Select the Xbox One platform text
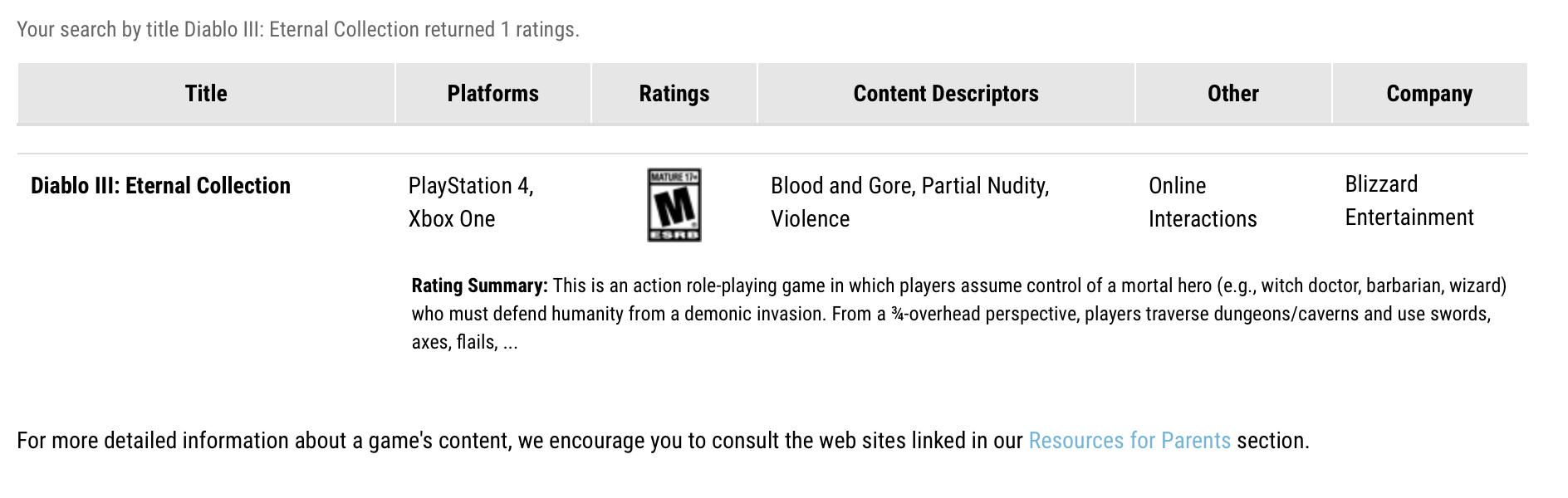 tap(451, 219)
